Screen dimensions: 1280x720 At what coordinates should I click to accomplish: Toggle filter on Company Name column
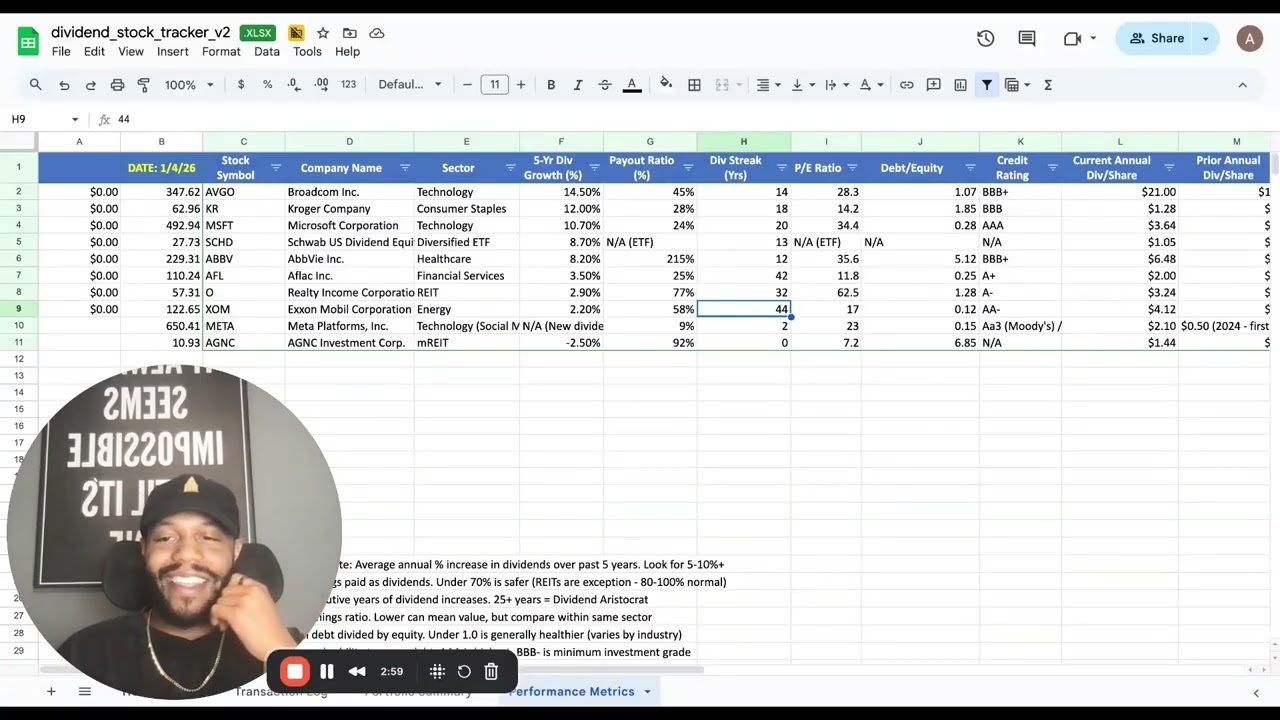[x=405, y=168]
